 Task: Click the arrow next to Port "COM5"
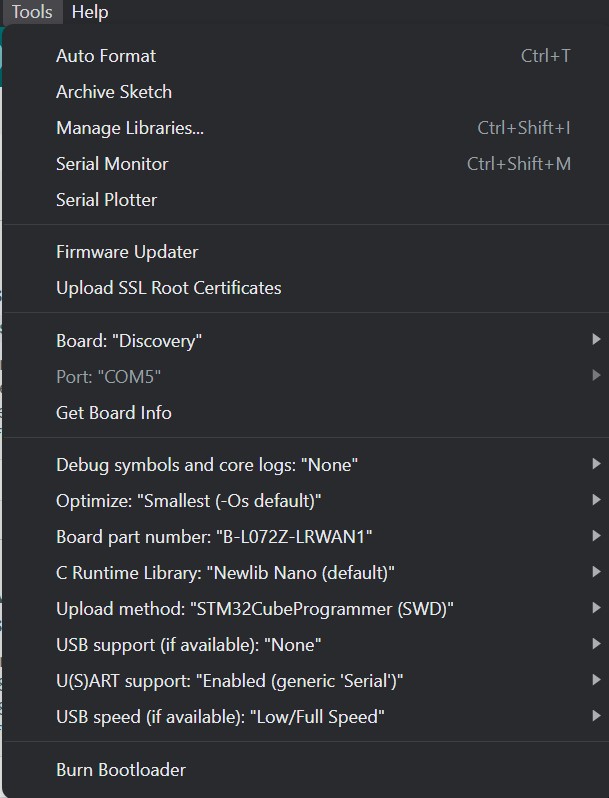pos(596,376)
